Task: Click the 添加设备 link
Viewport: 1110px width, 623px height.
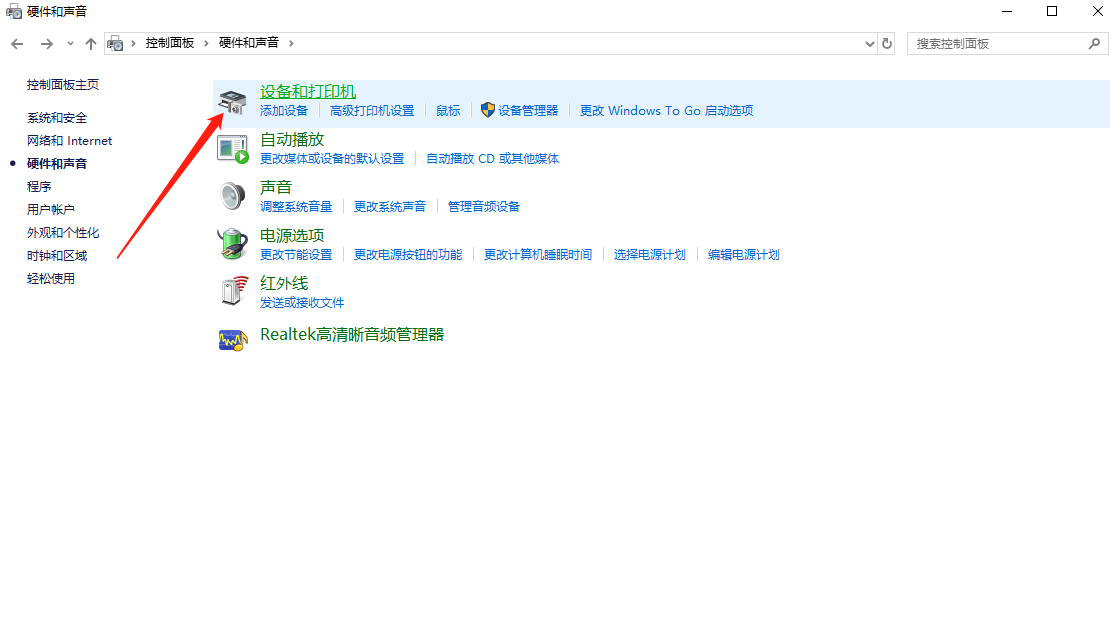Action: pos(285,110)
